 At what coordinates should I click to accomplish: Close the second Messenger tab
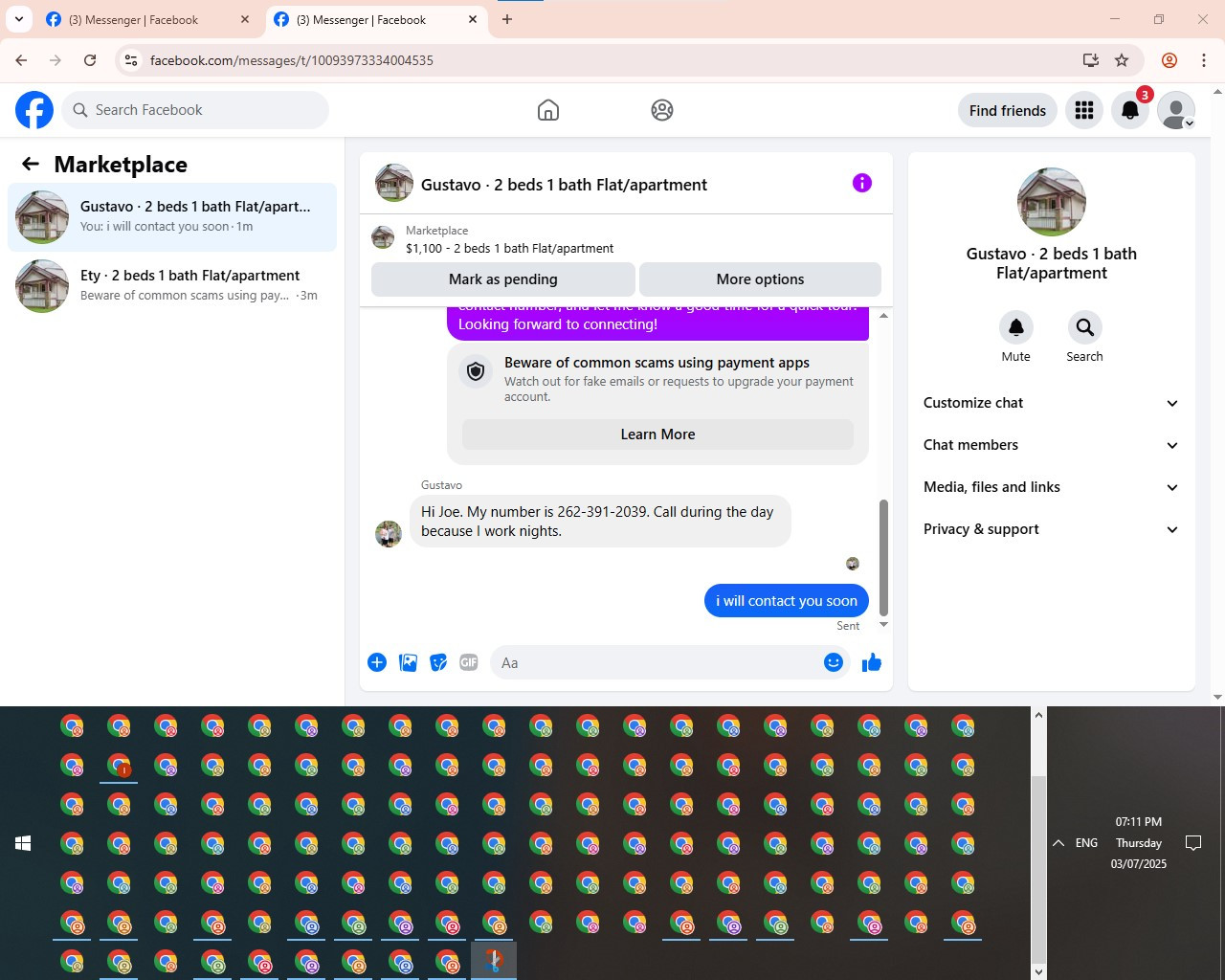473,19
